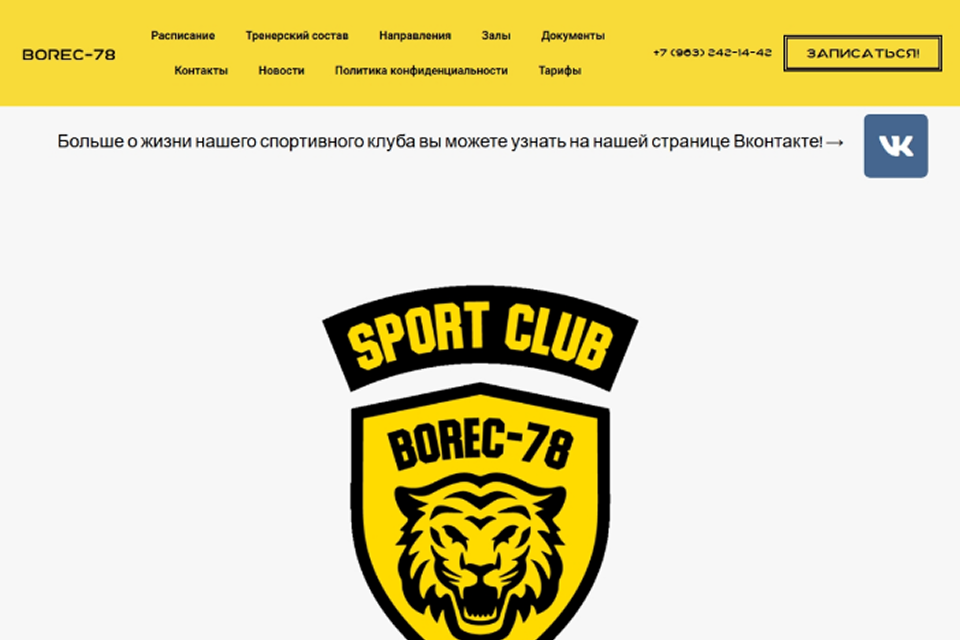
Task: Open Политика конфиденциальности link
Action: coord(421,70)
